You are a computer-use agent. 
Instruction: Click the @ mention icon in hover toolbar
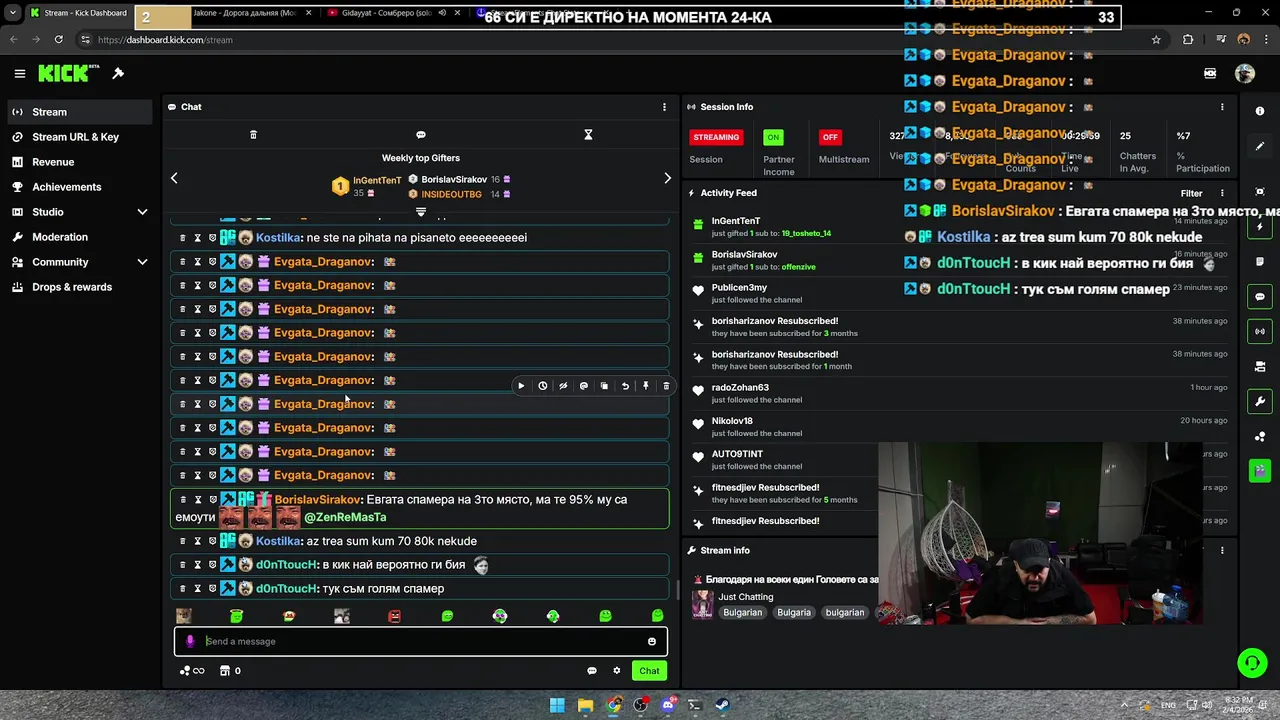(584, 386)
